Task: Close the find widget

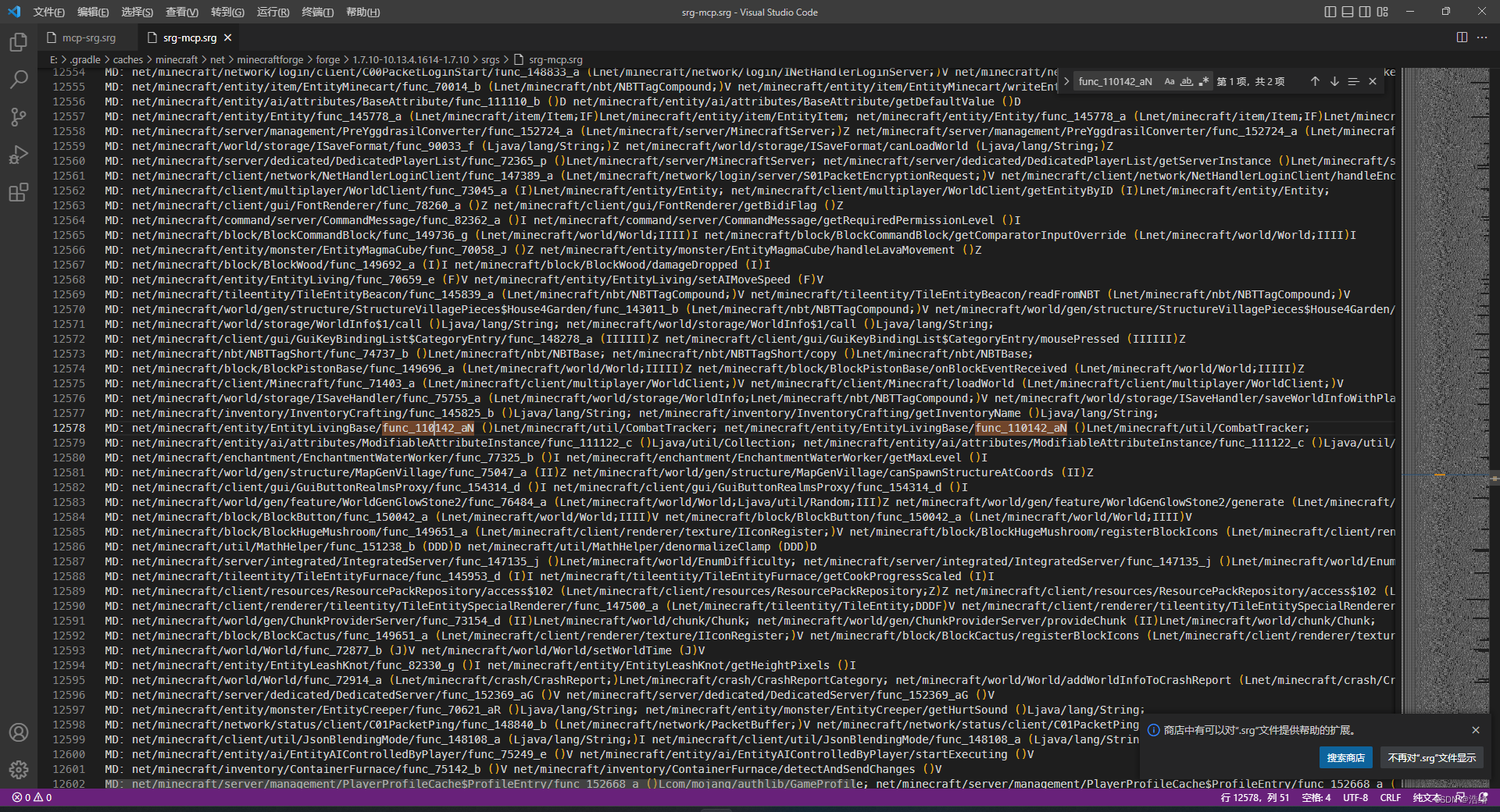Action: [x=1373, y=81]
